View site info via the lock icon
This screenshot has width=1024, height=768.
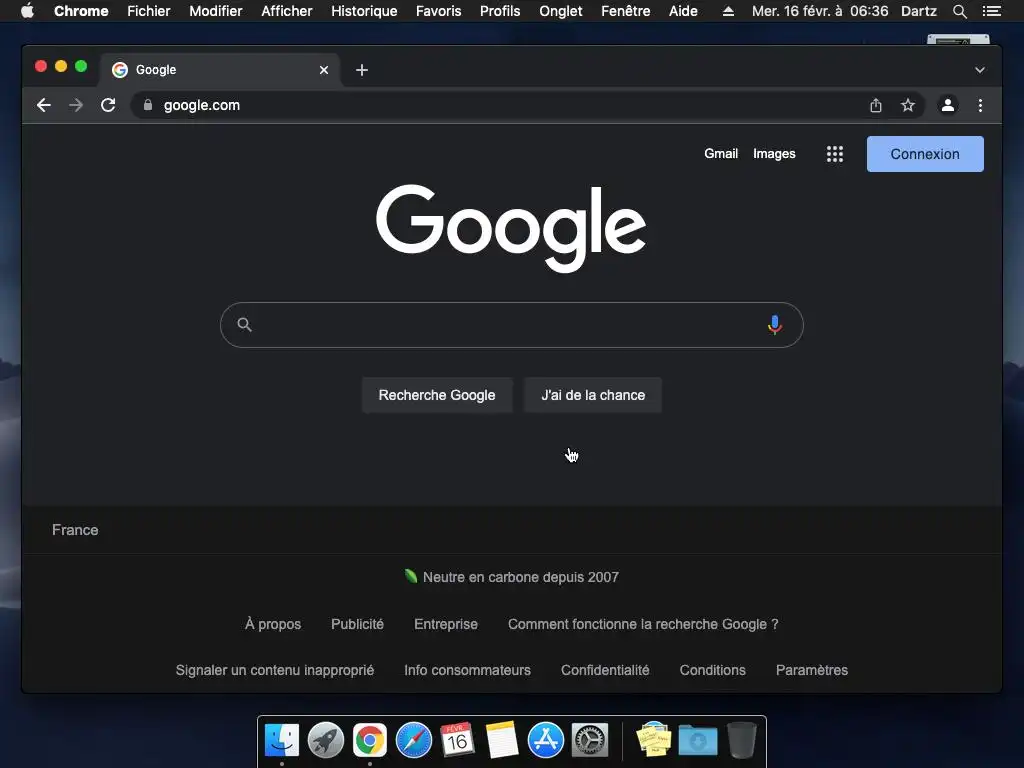click(x=148, y=105)
